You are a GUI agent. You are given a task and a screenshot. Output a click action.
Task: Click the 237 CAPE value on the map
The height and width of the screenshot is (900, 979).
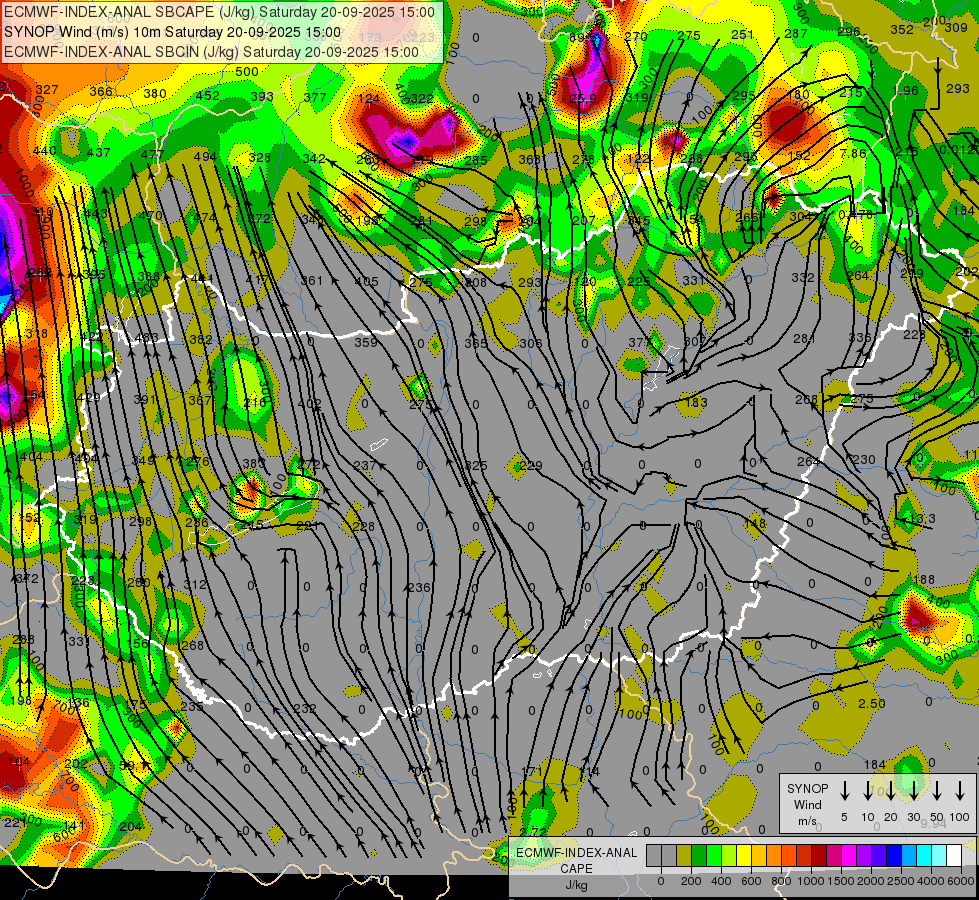tap(365, 465)
